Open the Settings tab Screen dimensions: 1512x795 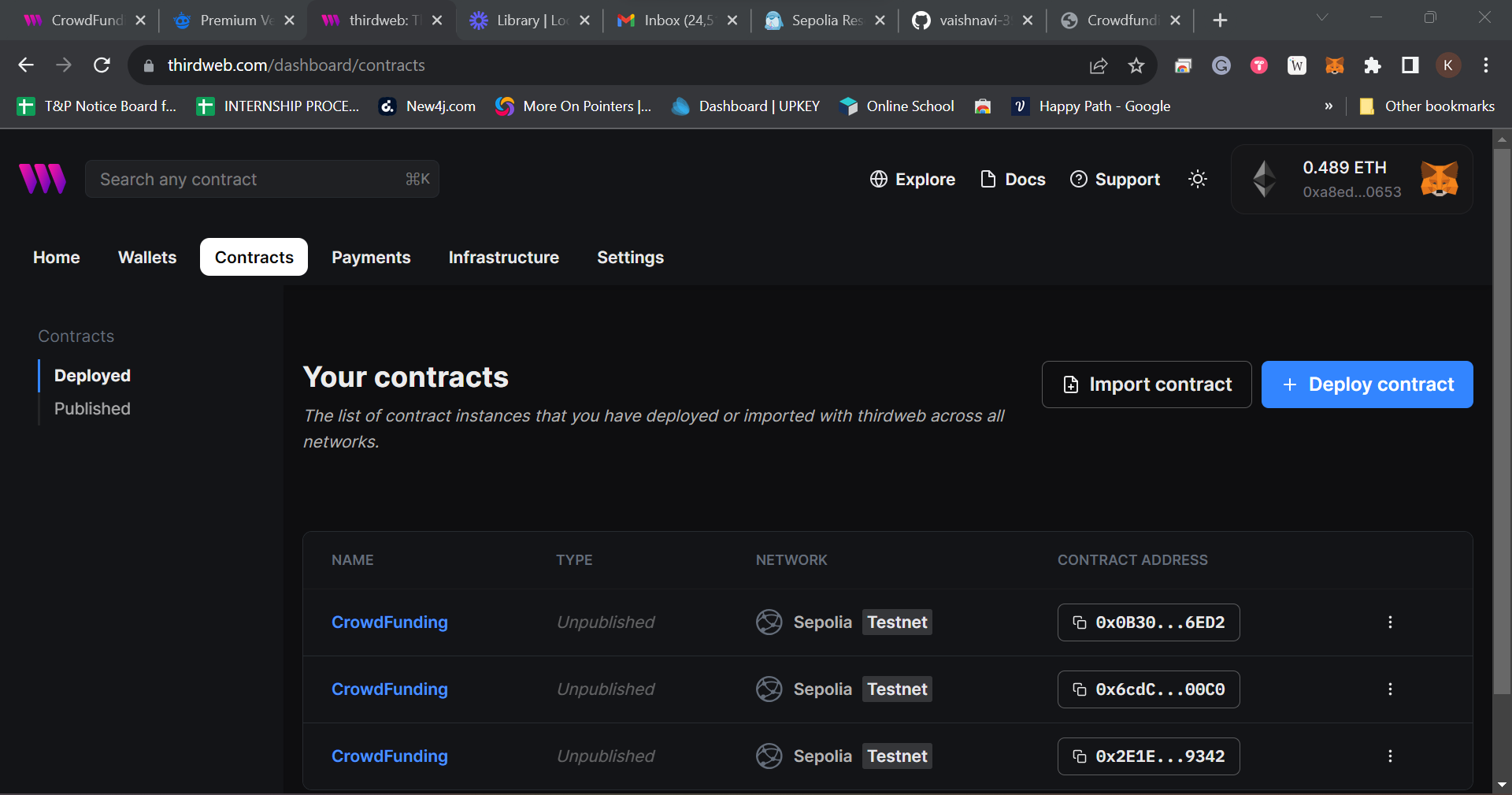(x=630, y=257)
